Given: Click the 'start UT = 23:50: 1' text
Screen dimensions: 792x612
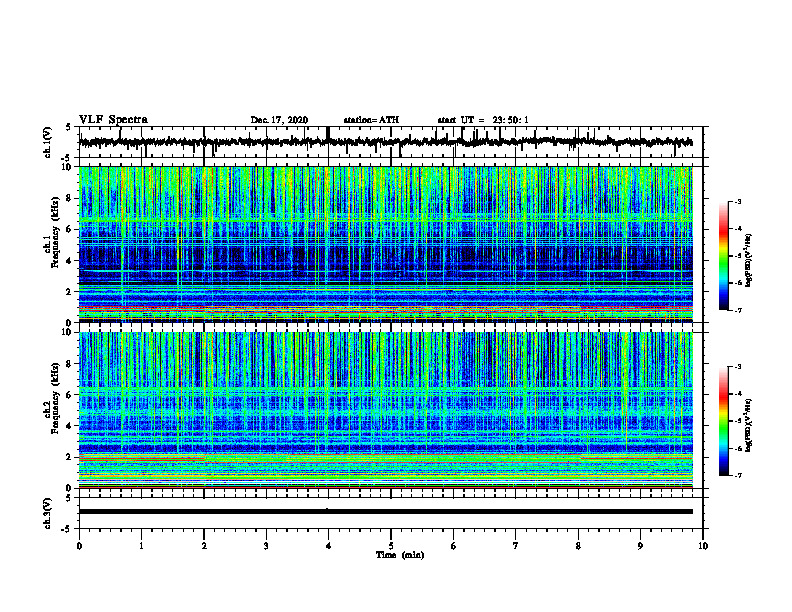Looking at the screenshot, I should click(483, 120).
